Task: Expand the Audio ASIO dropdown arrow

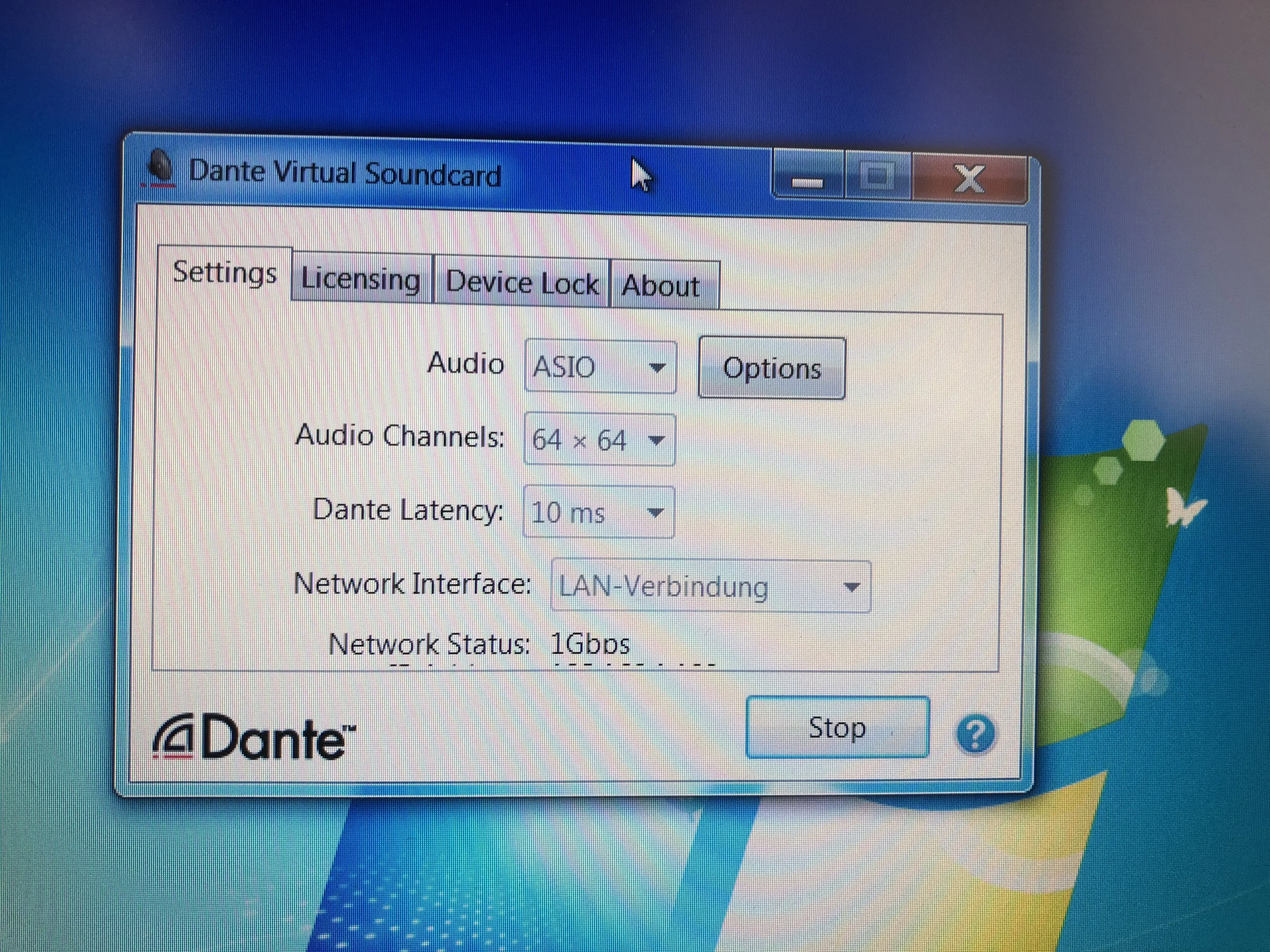Action: coord(657,367)
